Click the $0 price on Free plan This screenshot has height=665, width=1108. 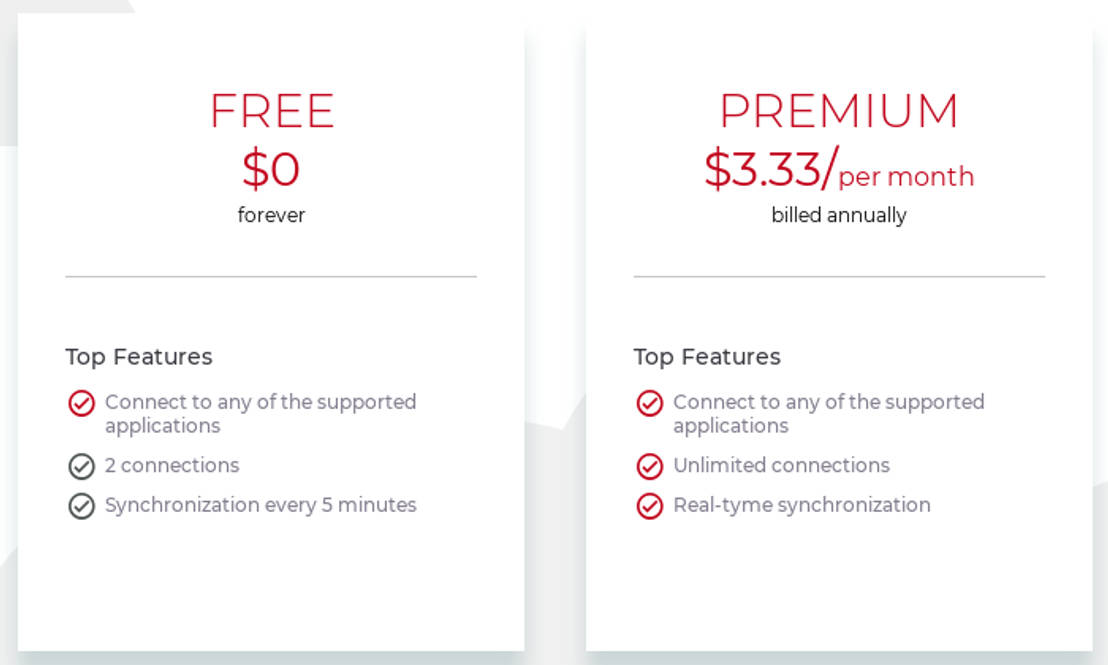tap(271, 169)
